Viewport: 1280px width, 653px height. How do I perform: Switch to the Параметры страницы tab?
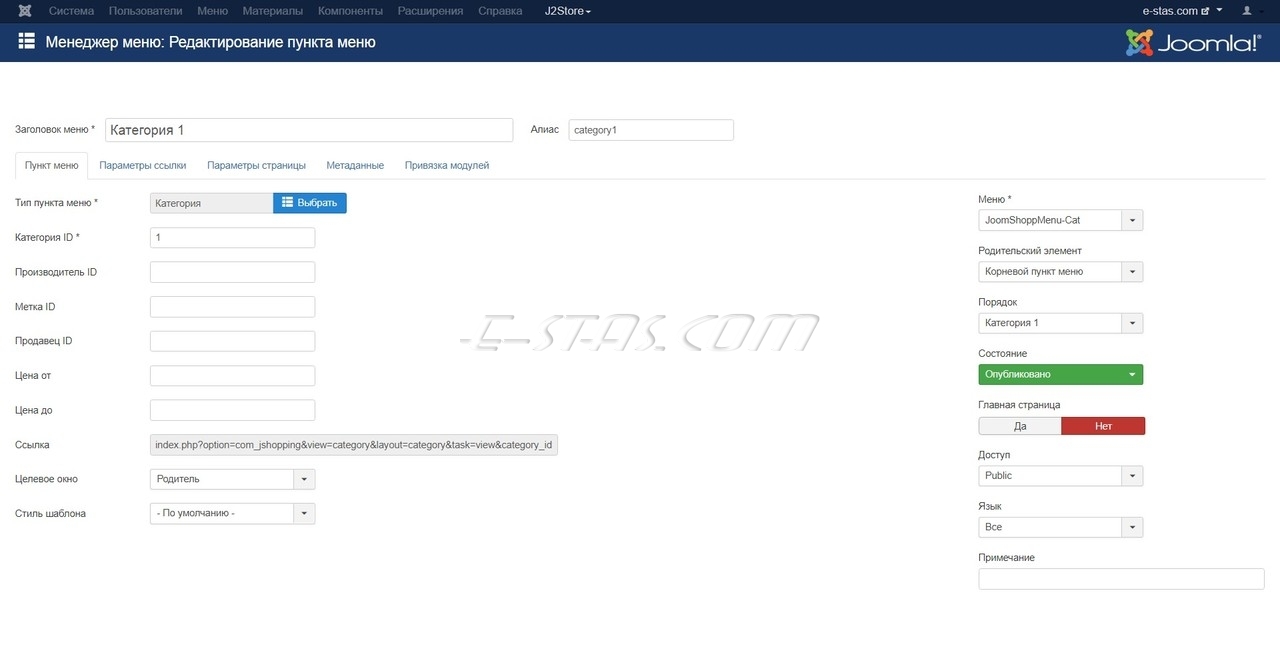click(256, 166)
